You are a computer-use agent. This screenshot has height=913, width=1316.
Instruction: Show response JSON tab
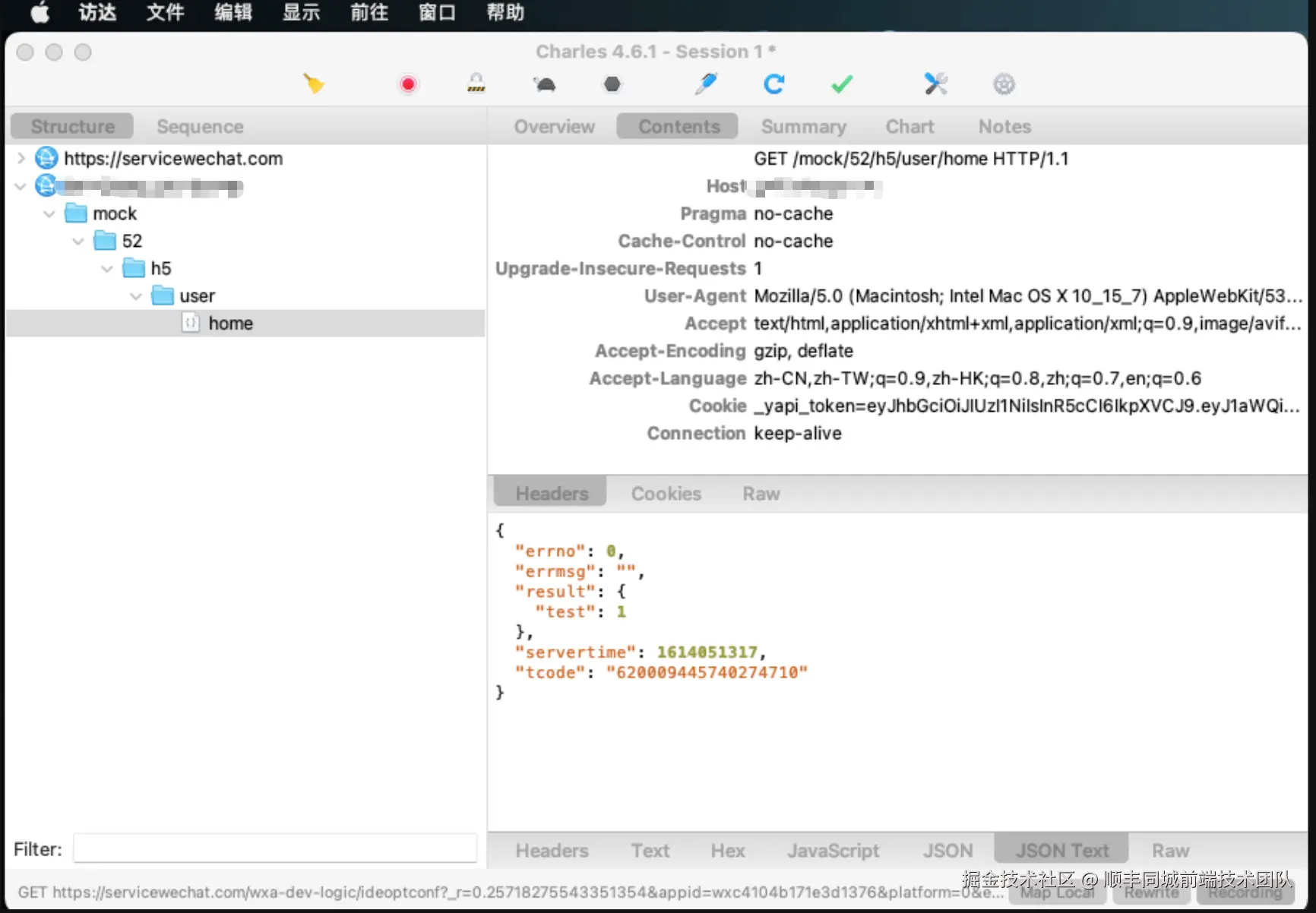(x=947, y=850)
